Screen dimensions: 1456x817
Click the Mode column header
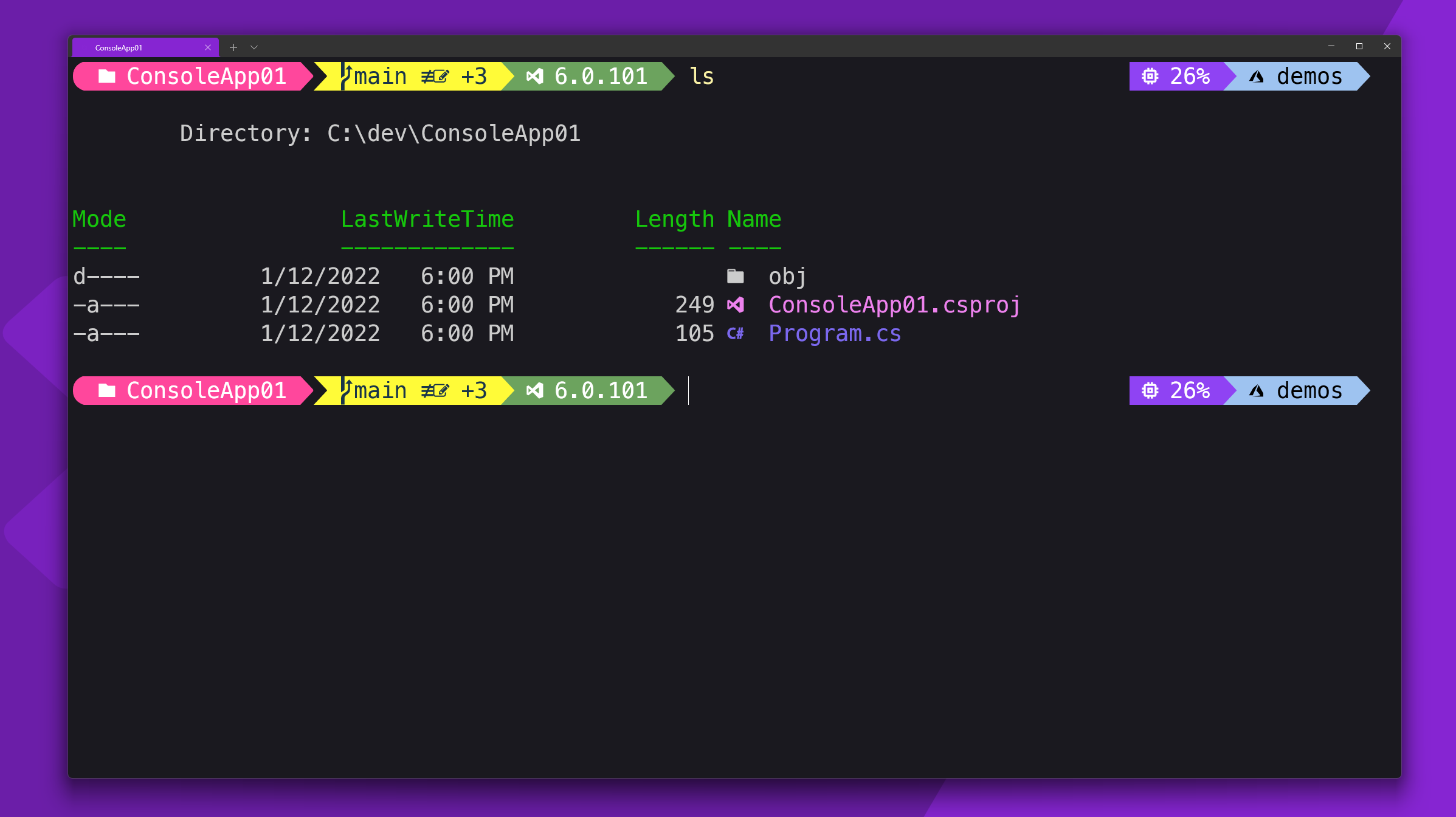pos(99,219)
